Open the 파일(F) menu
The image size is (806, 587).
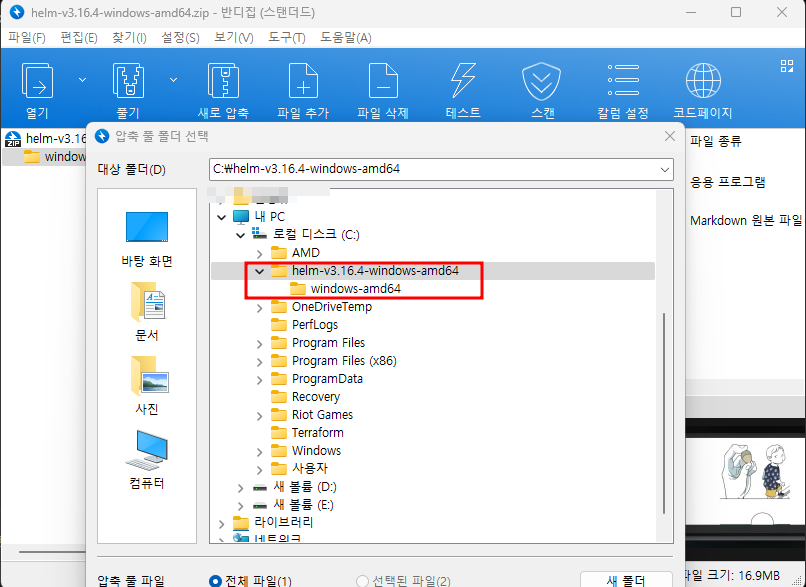pos(27,38)
